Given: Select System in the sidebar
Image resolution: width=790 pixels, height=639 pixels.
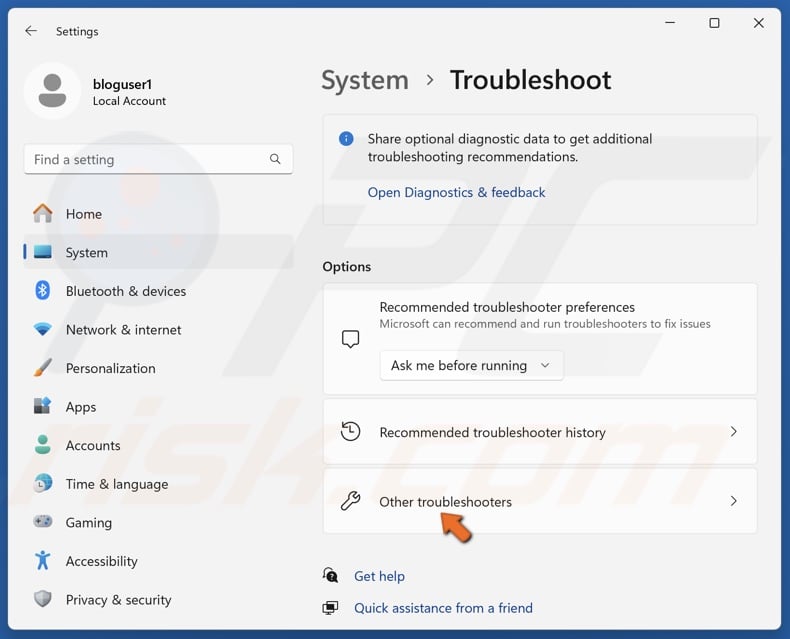Looking at the screenshot, I should [158, 252].
